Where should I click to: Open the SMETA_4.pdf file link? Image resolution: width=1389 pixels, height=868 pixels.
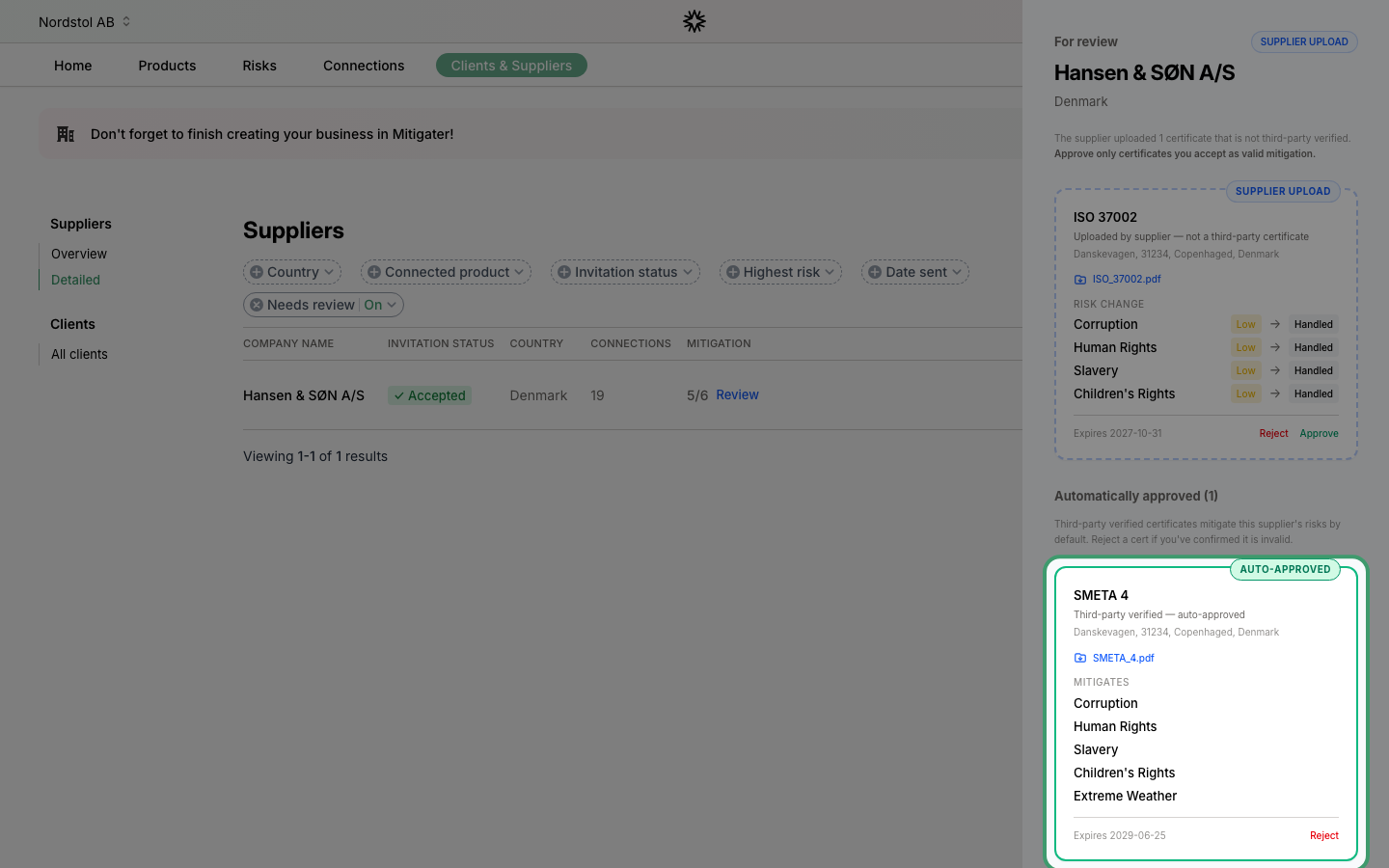pyautogui.click(x=1123, y=658)
